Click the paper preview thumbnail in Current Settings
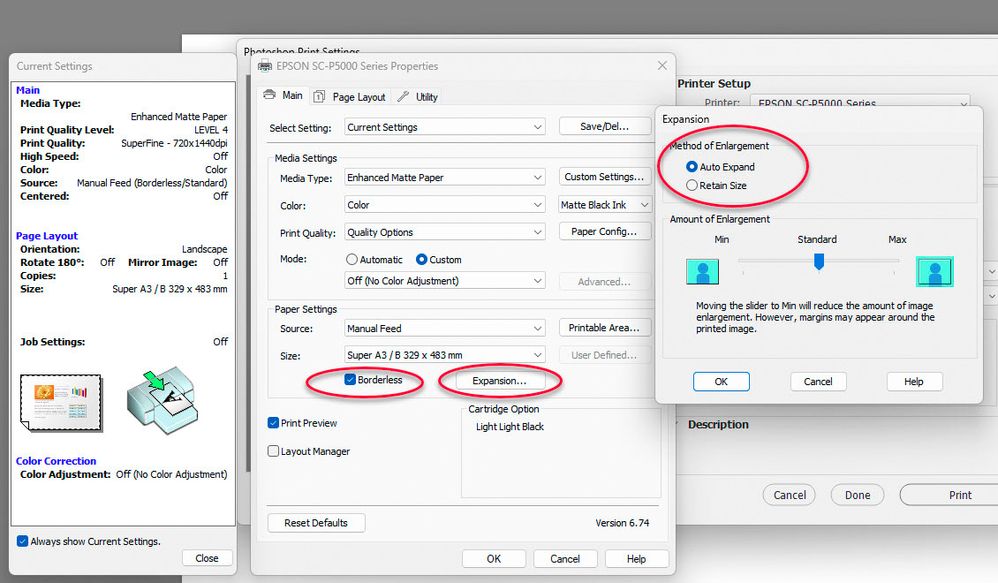998x583 pixels. [x=61, y=403]
